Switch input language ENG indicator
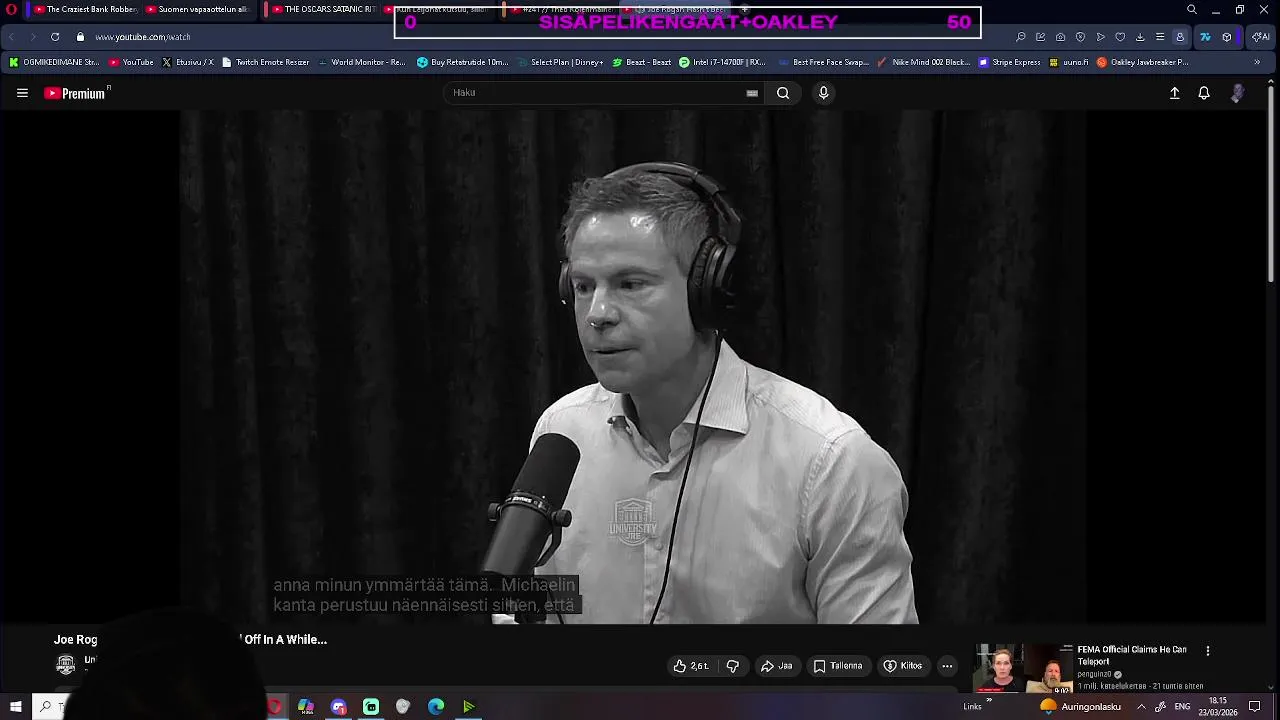 pos(1182,707)
